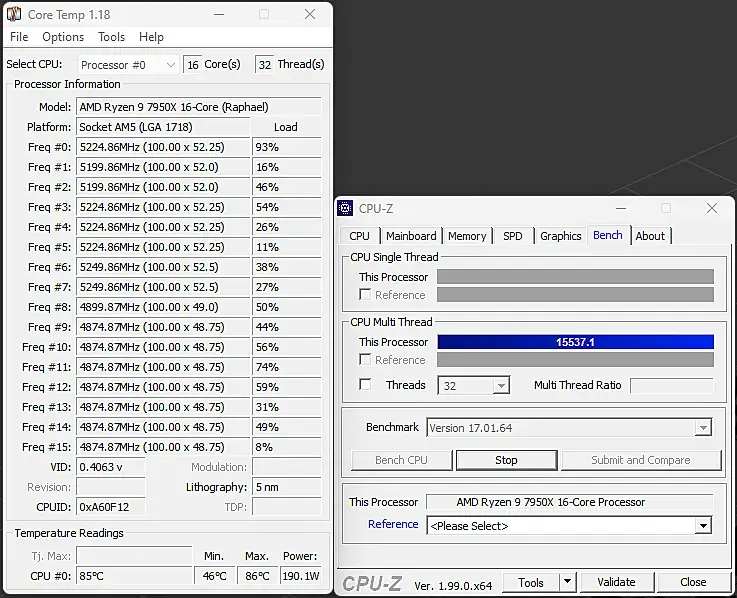This screenshot has height=598, width=737.
Task: Minimize the CPU-Z window
Action: [x=621, y=208]
